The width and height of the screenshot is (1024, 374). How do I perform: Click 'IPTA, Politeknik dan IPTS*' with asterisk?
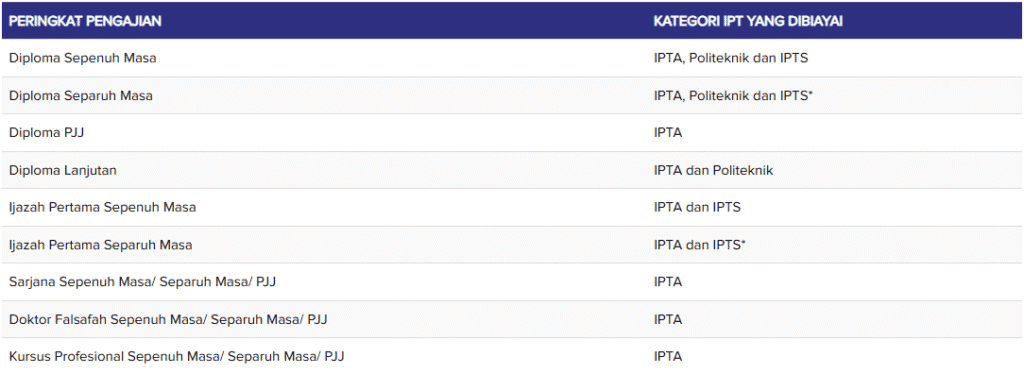click(733, 95)
